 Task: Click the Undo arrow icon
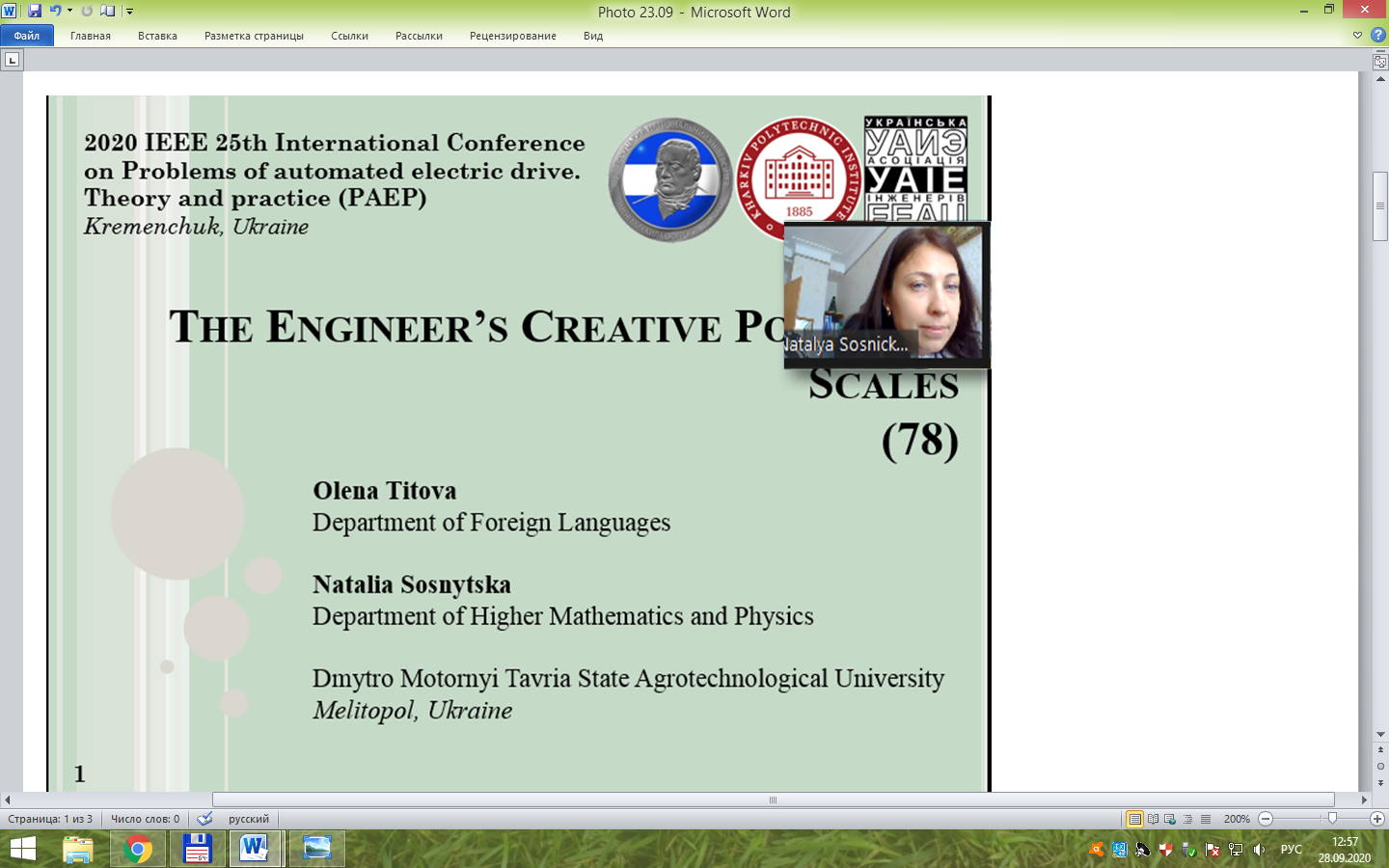coord(55,12)
